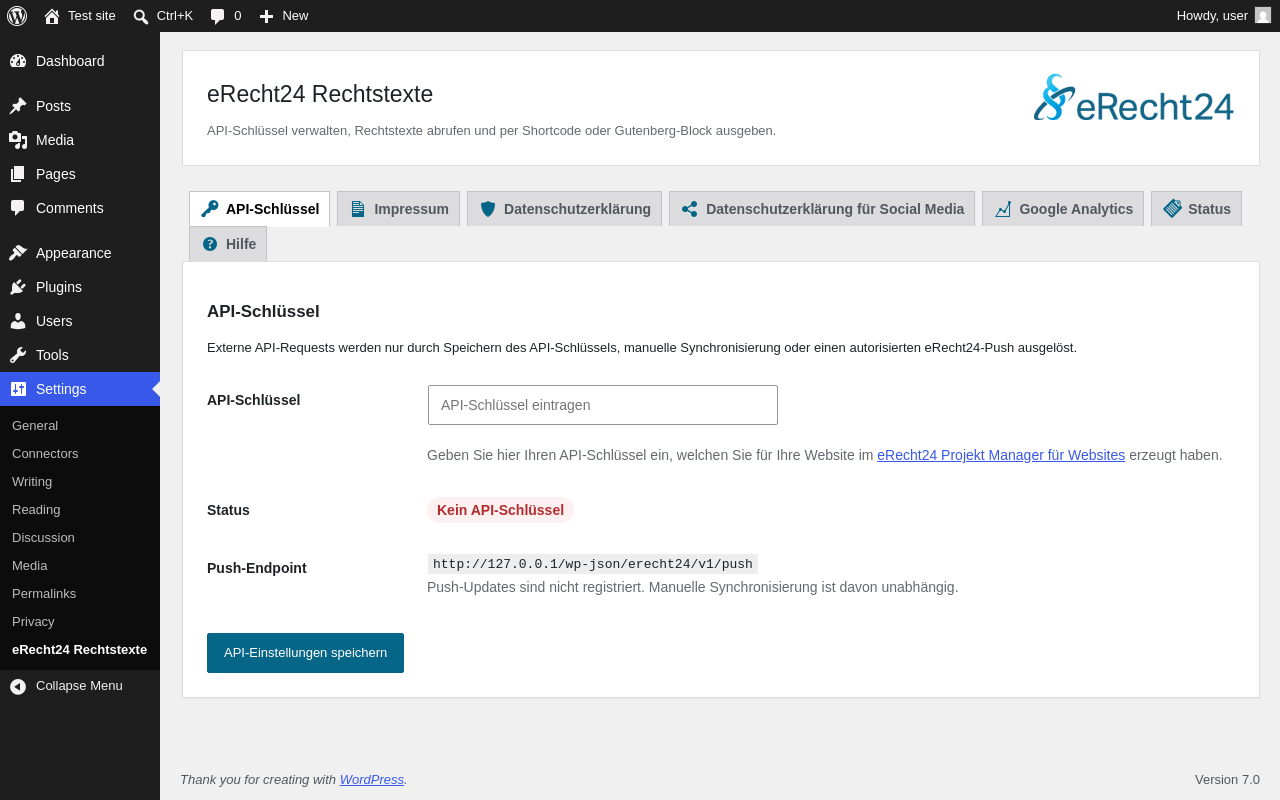Viewport: 1280px width, 800px height.
Task: Select the API-Schlüssel tab
Action: (x=259, y=209)
